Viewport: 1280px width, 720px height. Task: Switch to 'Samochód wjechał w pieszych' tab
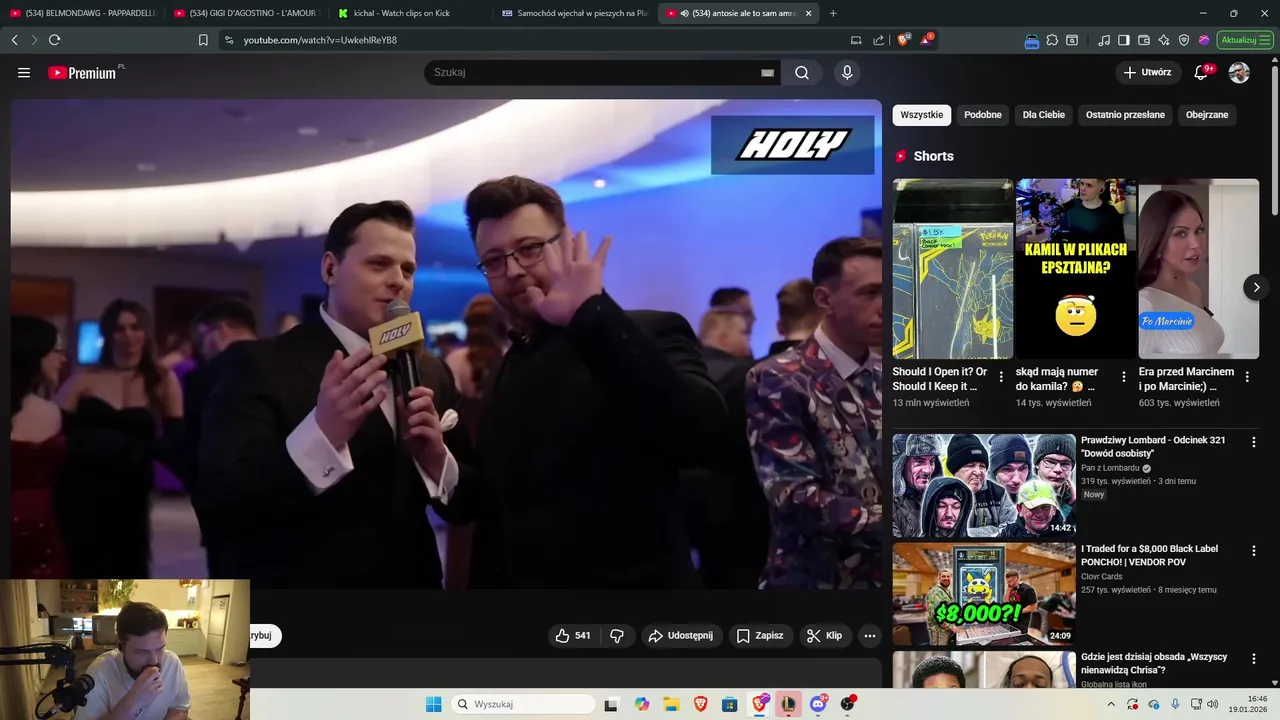pyautogui.click(x=575, y=13)
